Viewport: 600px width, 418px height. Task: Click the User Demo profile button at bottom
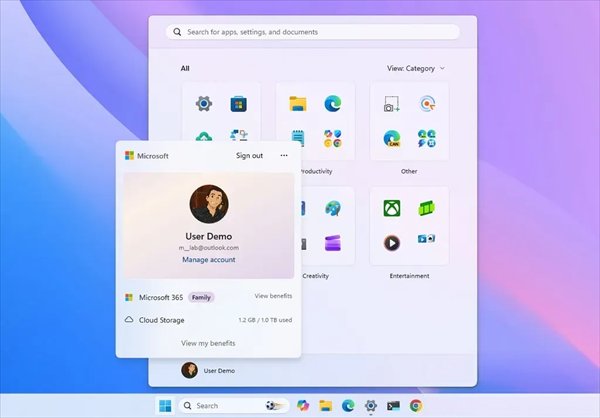coord(208,371)
